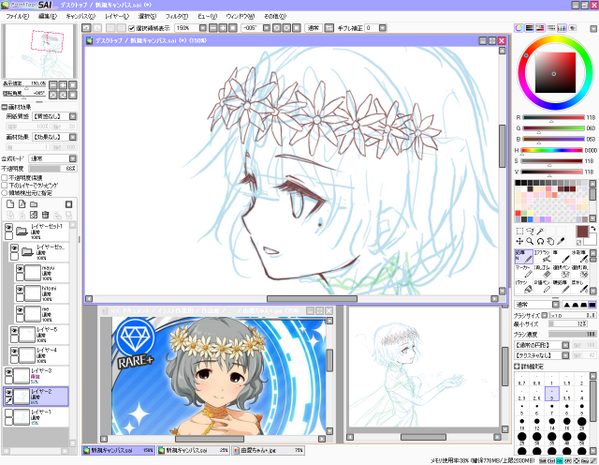
Task: Hide the レイヤー4 layer
Action: pos(14,351)
